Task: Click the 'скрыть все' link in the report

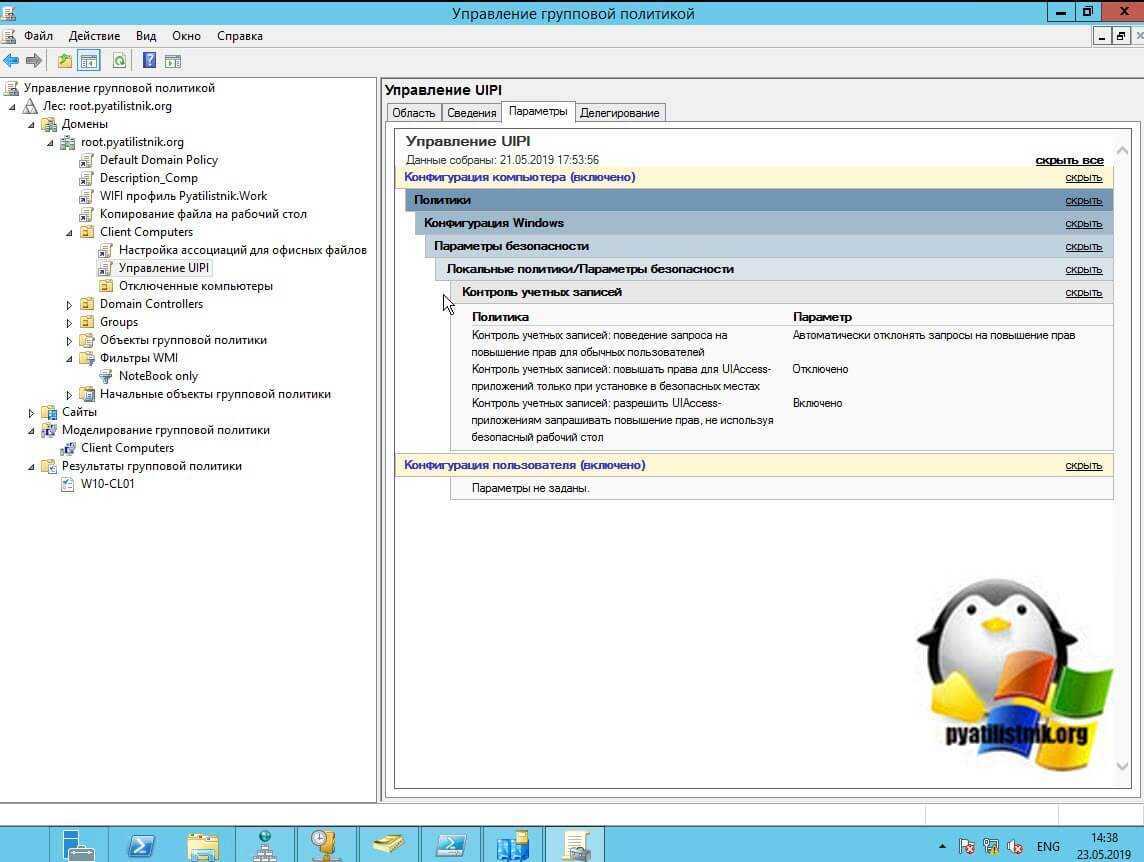Action: (x=1069, y=160)
